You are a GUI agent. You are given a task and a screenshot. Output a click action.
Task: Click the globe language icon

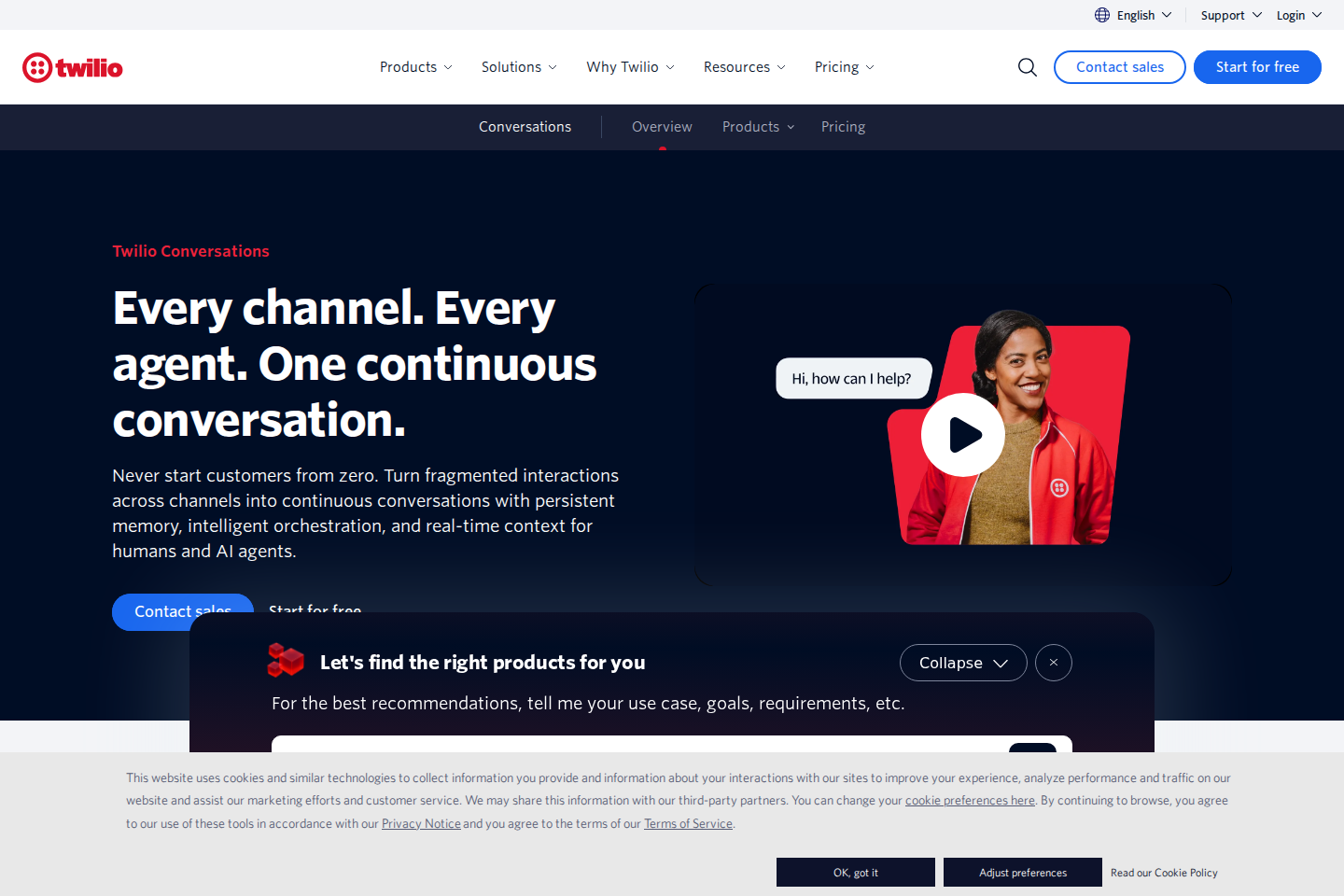point(1102,15)
